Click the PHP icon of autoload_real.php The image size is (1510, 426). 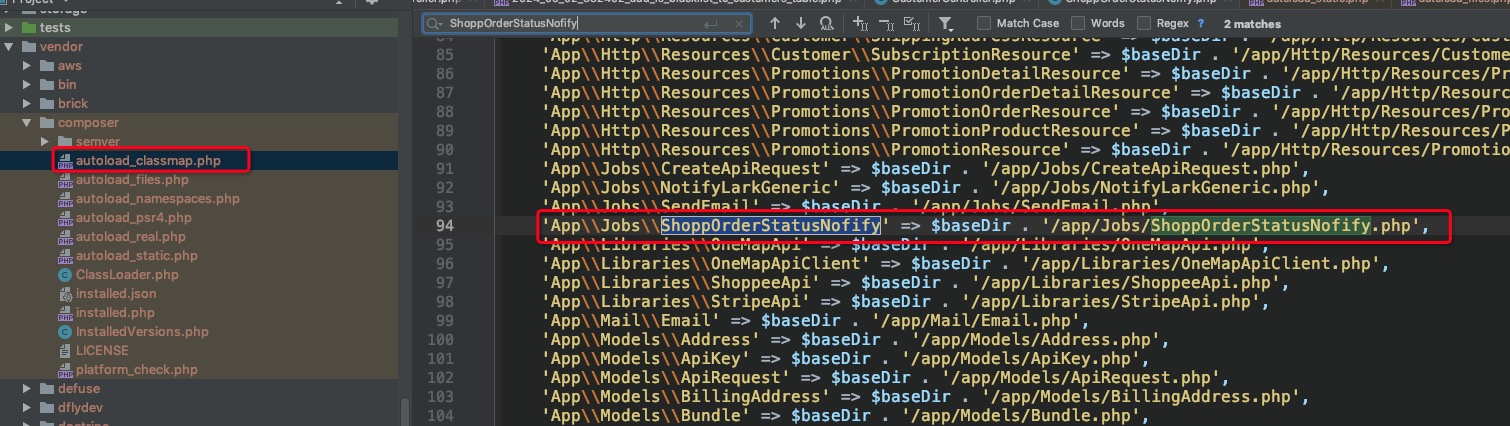pos(65,237)
